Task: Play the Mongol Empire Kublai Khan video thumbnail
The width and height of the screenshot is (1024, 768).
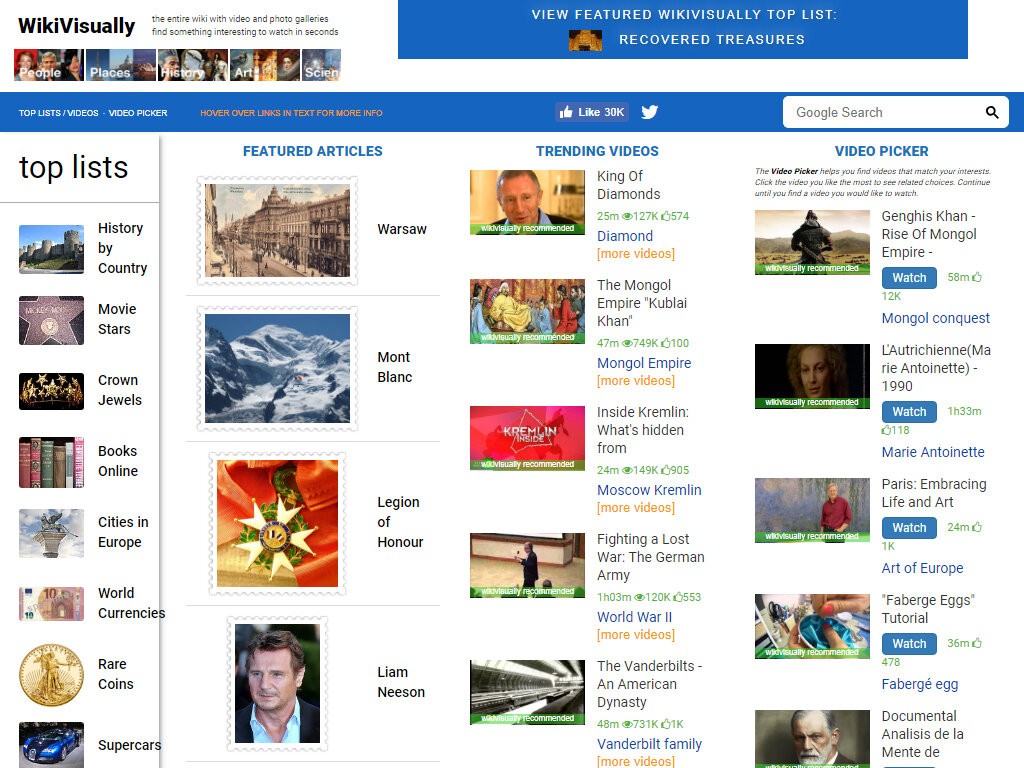Action: [528, 312]
